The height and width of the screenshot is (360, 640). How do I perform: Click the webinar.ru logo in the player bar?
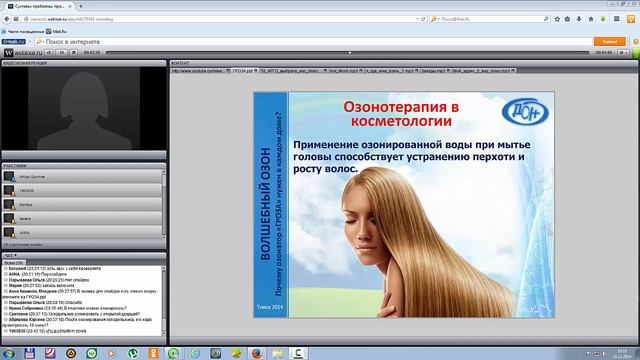pyautogui.click(x=23, y=53)
